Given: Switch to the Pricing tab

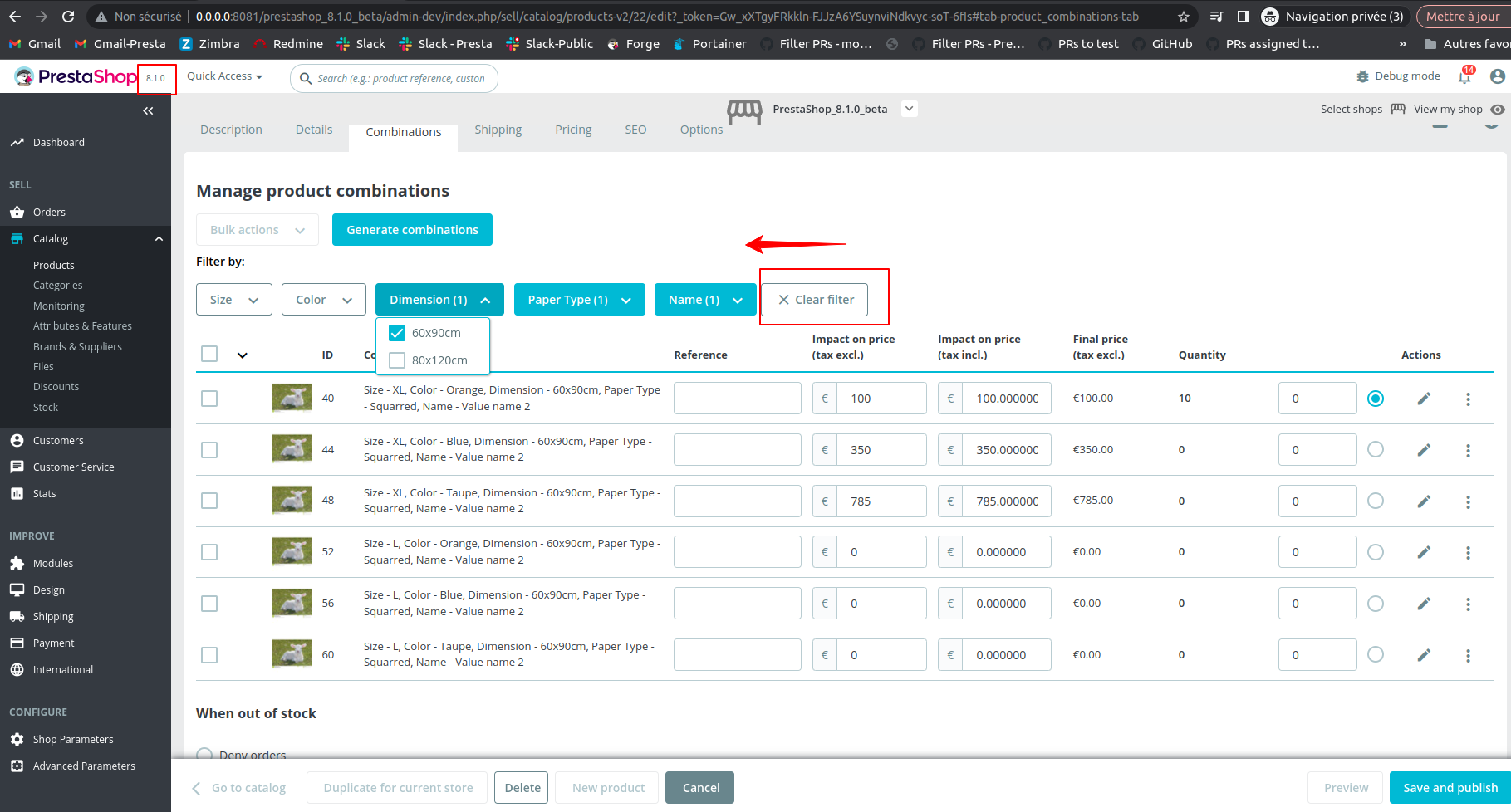Looking at the screenshot, I should click(572, 130).
